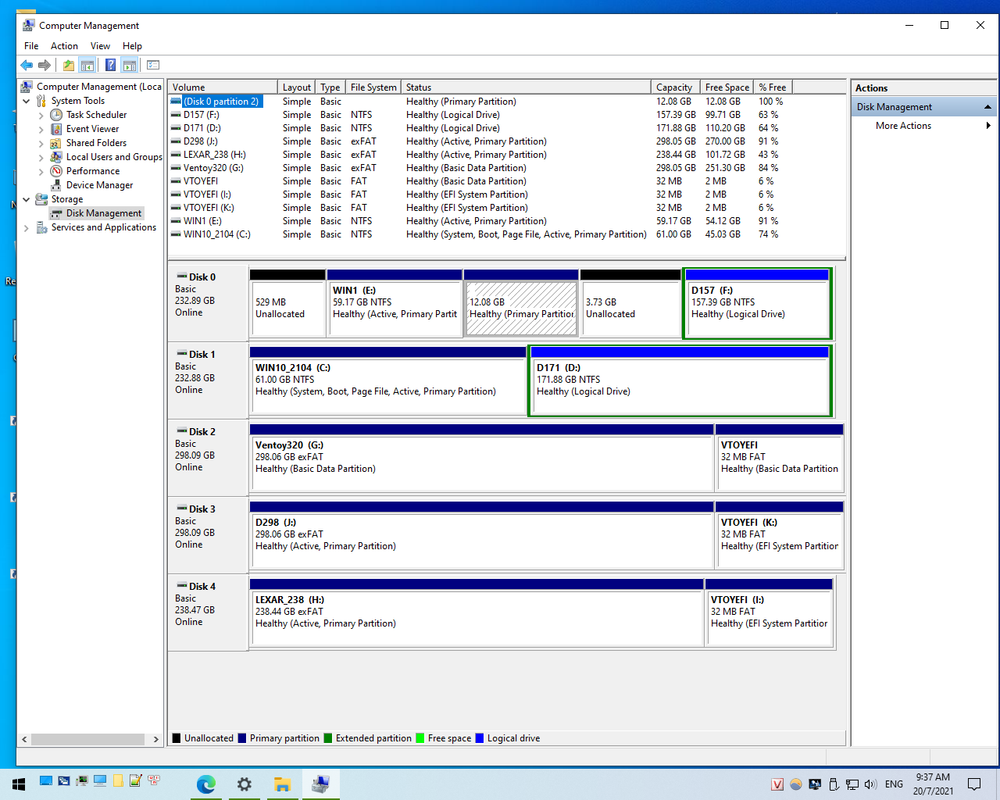Click the volume speaker tray icon

pyautogui.click(x=871, y=784)
